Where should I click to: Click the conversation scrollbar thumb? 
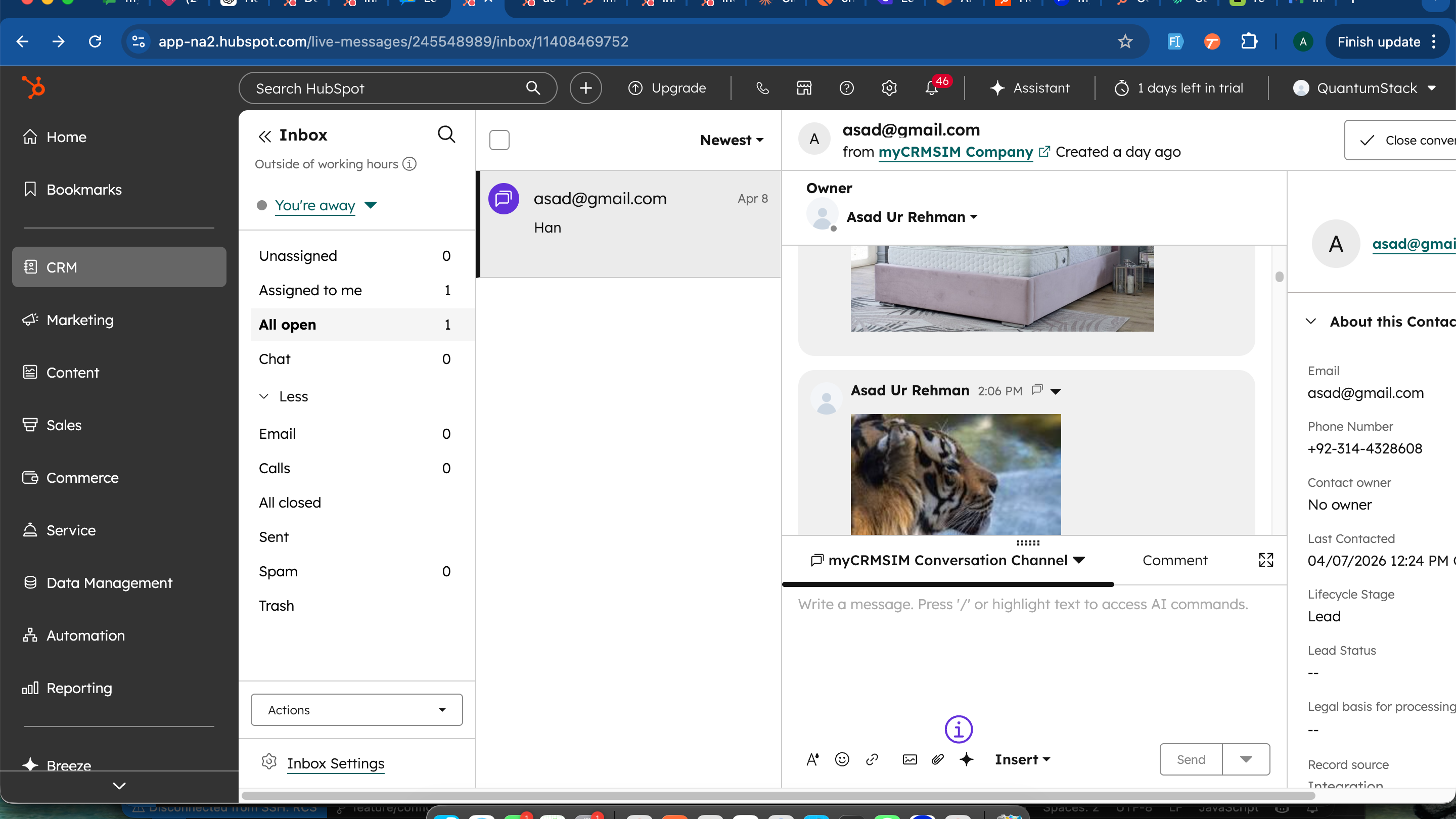[1279, 277]
